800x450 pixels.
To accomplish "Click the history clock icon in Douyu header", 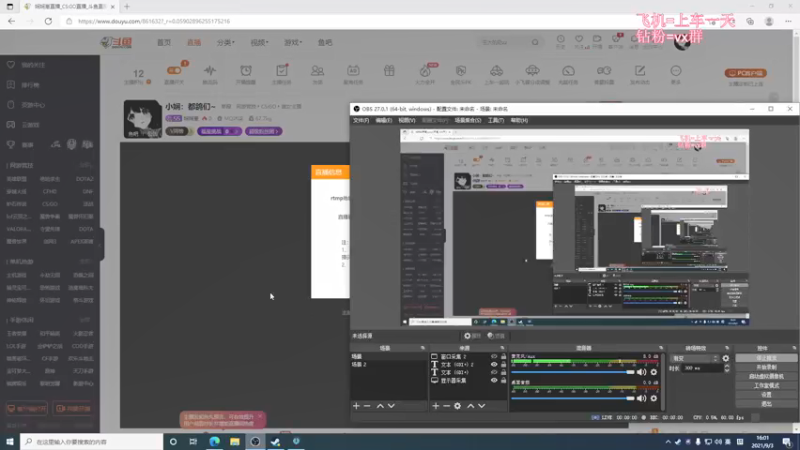I will click(x=560, y=39).
